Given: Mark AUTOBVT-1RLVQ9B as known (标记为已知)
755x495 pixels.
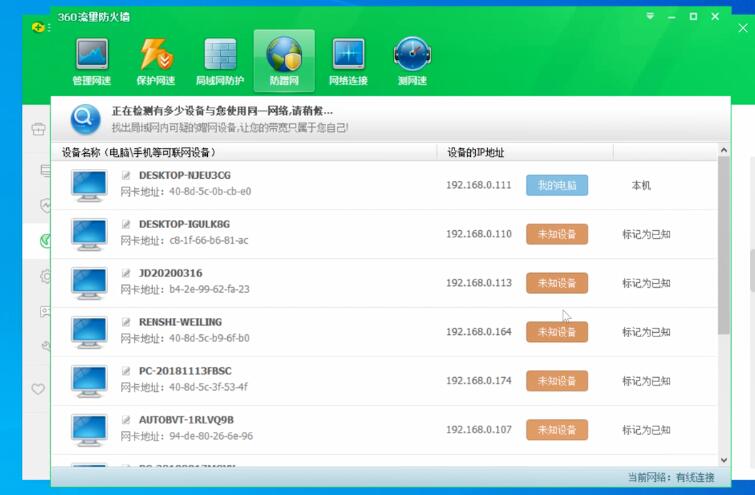Looking at the screenshot, I should click(x=646, y=430).
